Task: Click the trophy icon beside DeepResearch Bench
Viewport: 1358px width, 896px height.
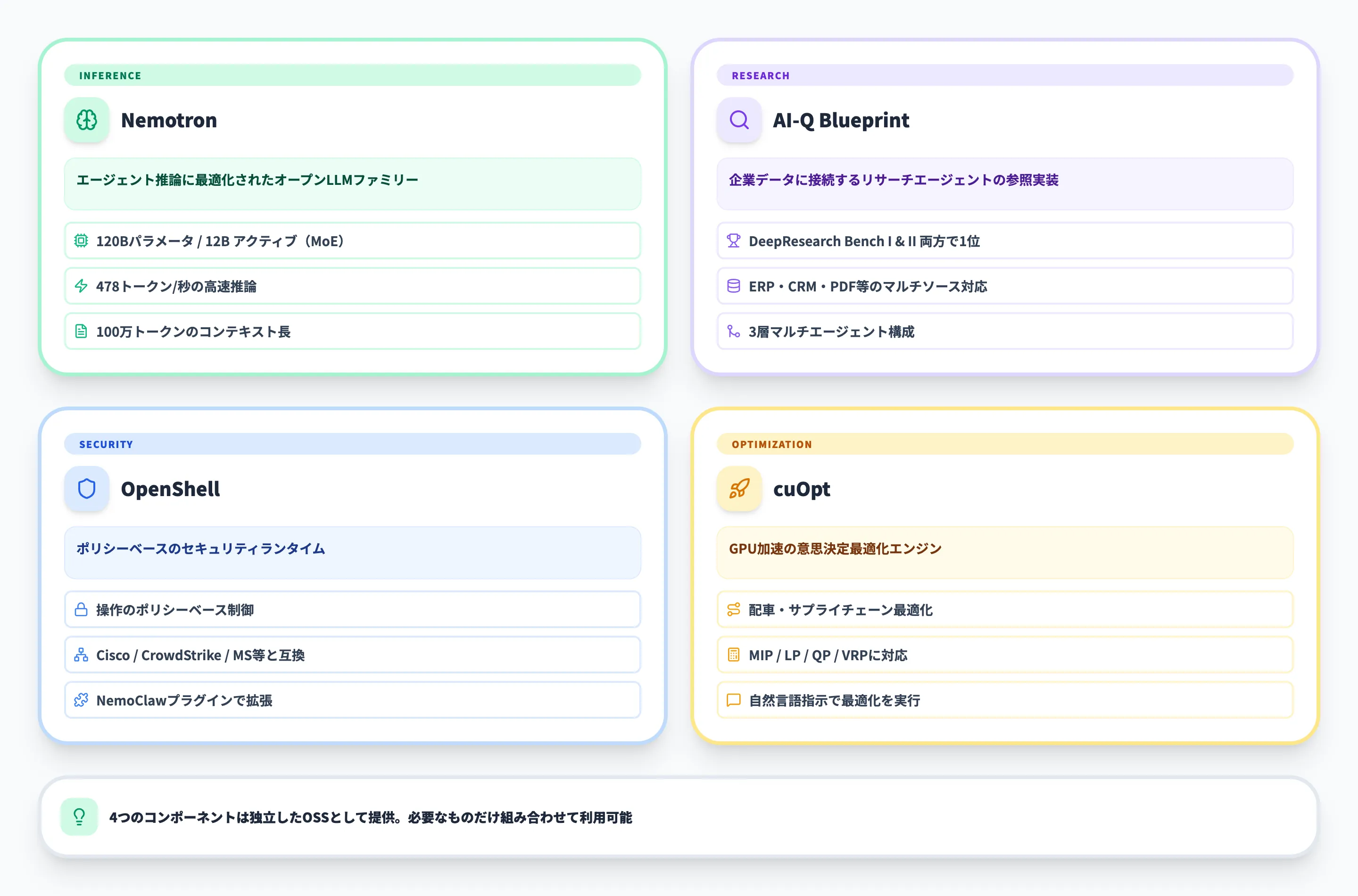Action: (x=733, y=241)
